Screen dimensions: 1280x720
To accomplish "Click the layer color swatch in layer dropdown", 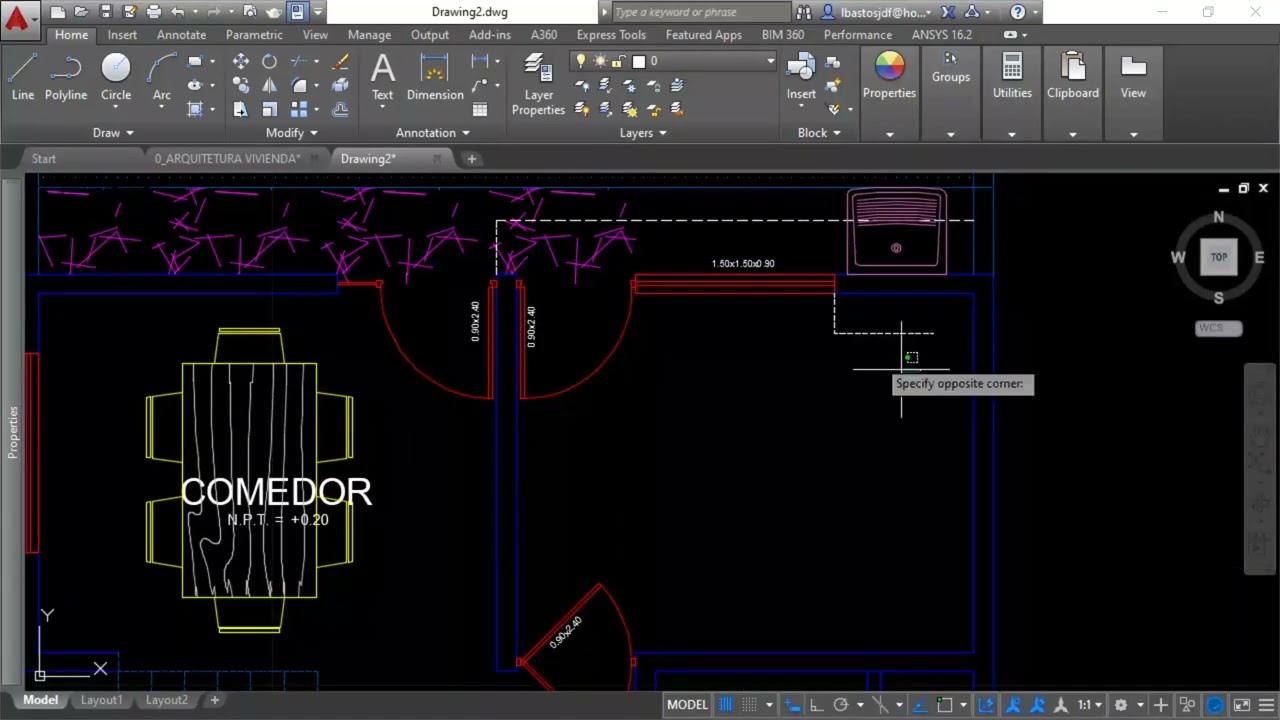I will click(639, 61).
